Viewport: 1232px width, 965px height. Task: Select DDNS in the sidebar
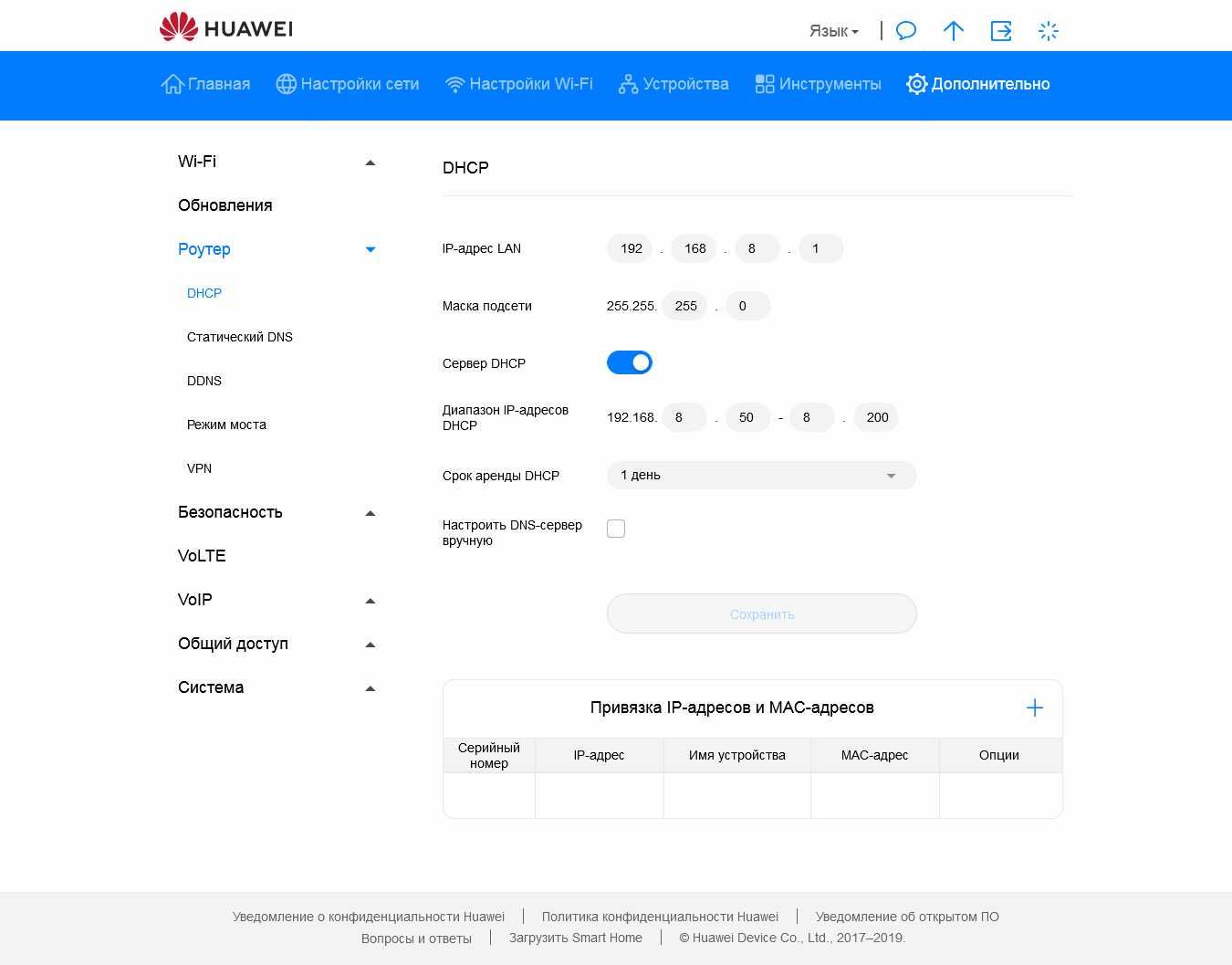tap(204, 381)
